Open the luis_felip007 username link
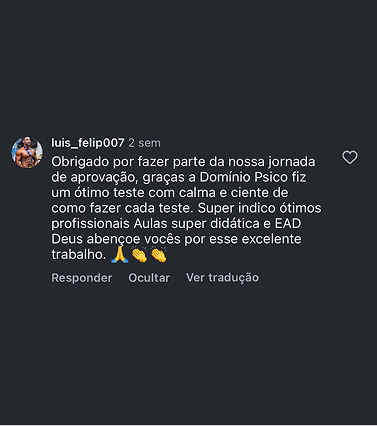Screen dimensions: 377x426 [x=88, y=143]
